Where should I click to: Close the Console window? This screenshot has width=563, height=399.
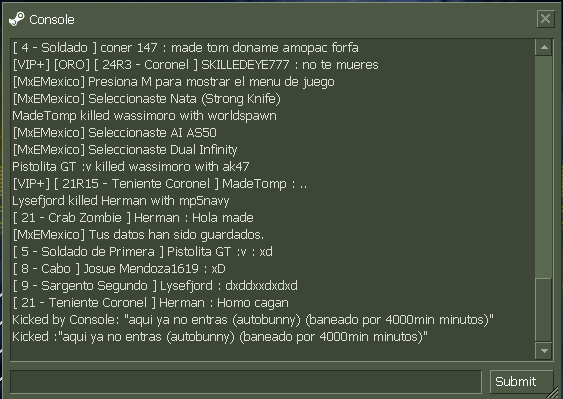545,19
